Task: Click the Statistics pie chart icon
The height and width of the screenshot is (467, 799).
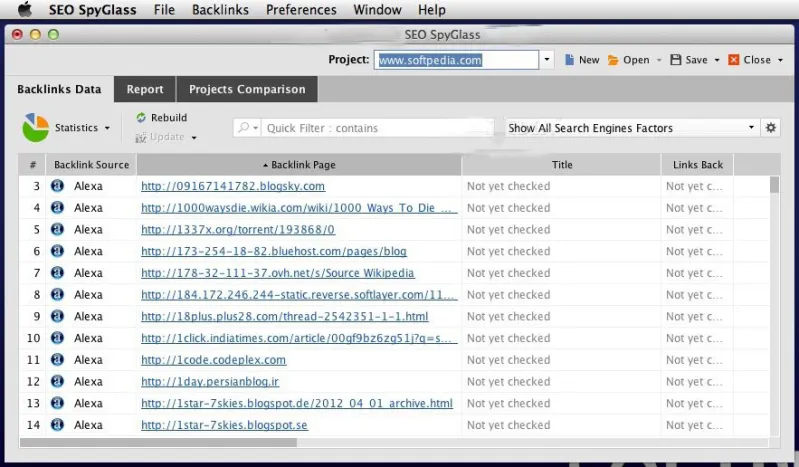Action: click(x=35, y=127)
